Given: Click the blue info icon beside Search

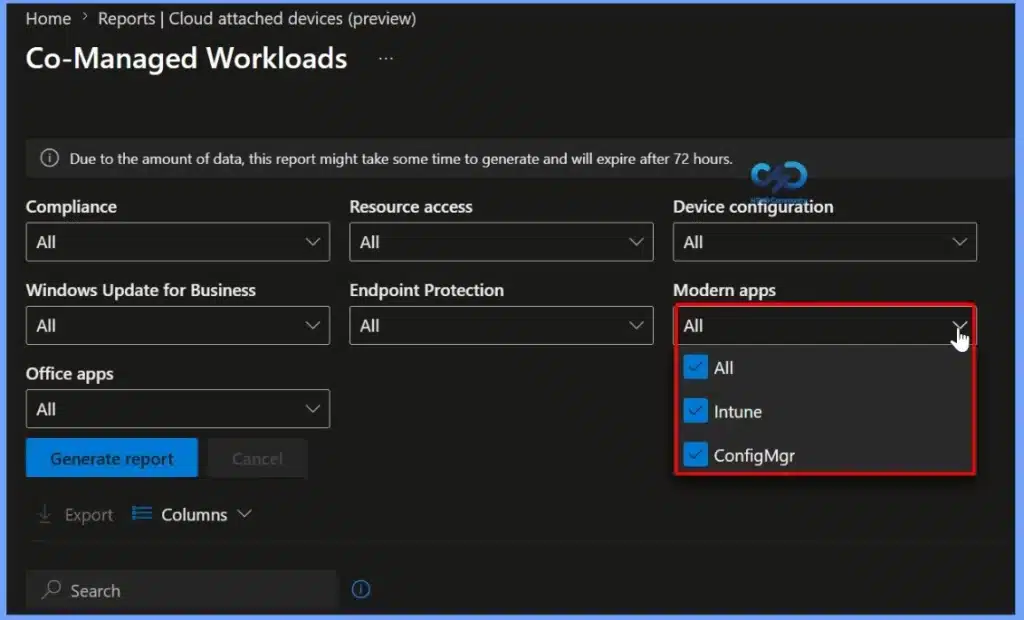Looking at the screenshot, I should [361, 589].
